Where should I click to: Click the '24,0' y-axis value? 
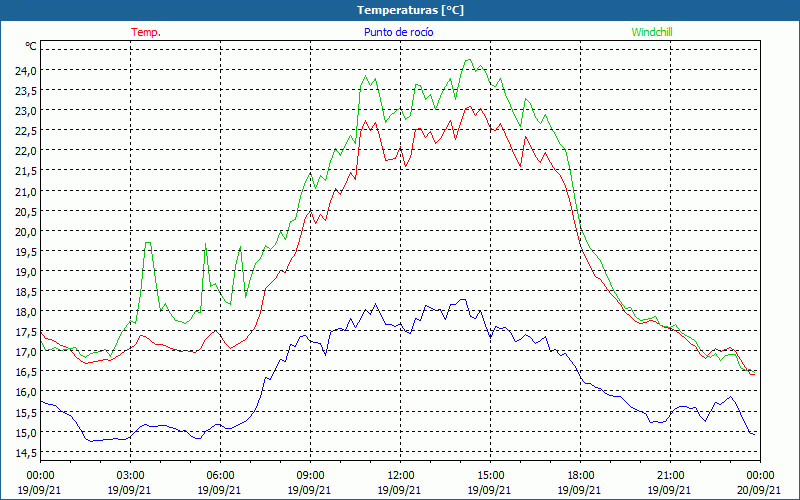point(25,70)
